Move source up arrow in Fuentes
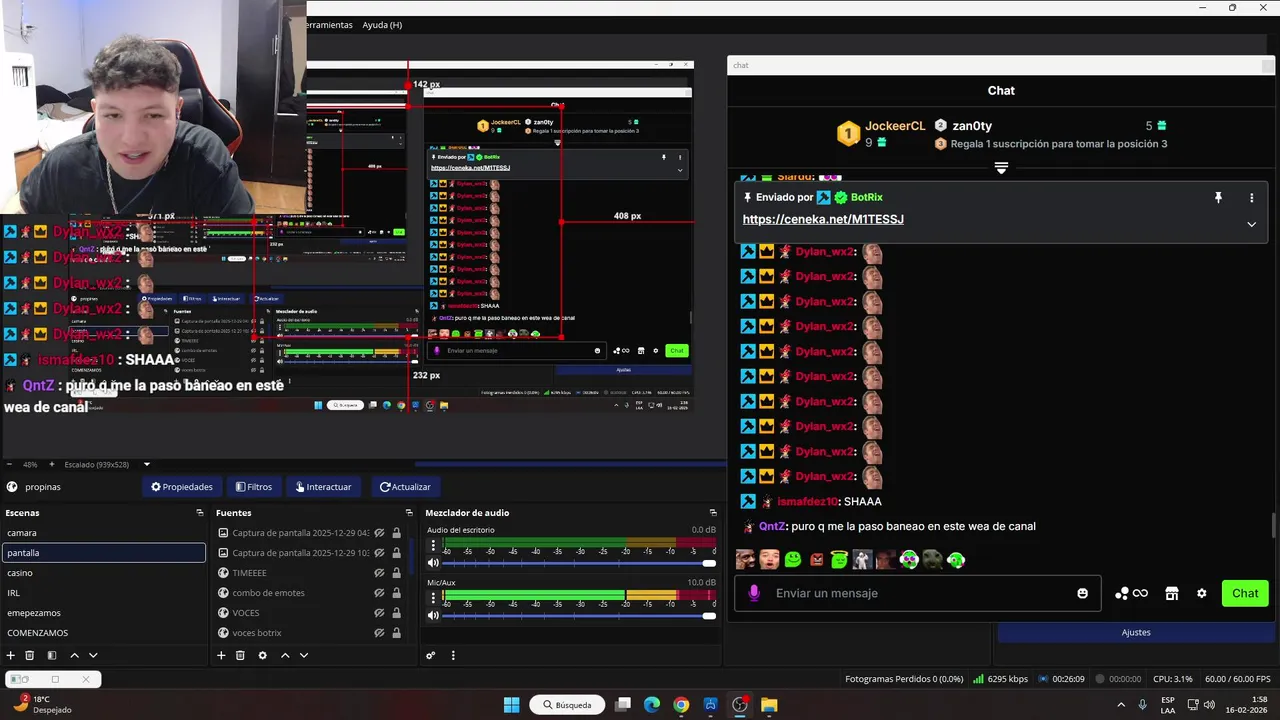Image resolution: width=1280 pixels, height=720 pixels. (285, 655)
